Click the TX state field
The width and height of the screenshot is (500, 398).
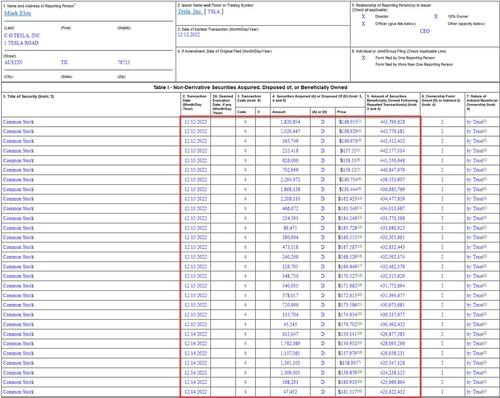[64, 62]
